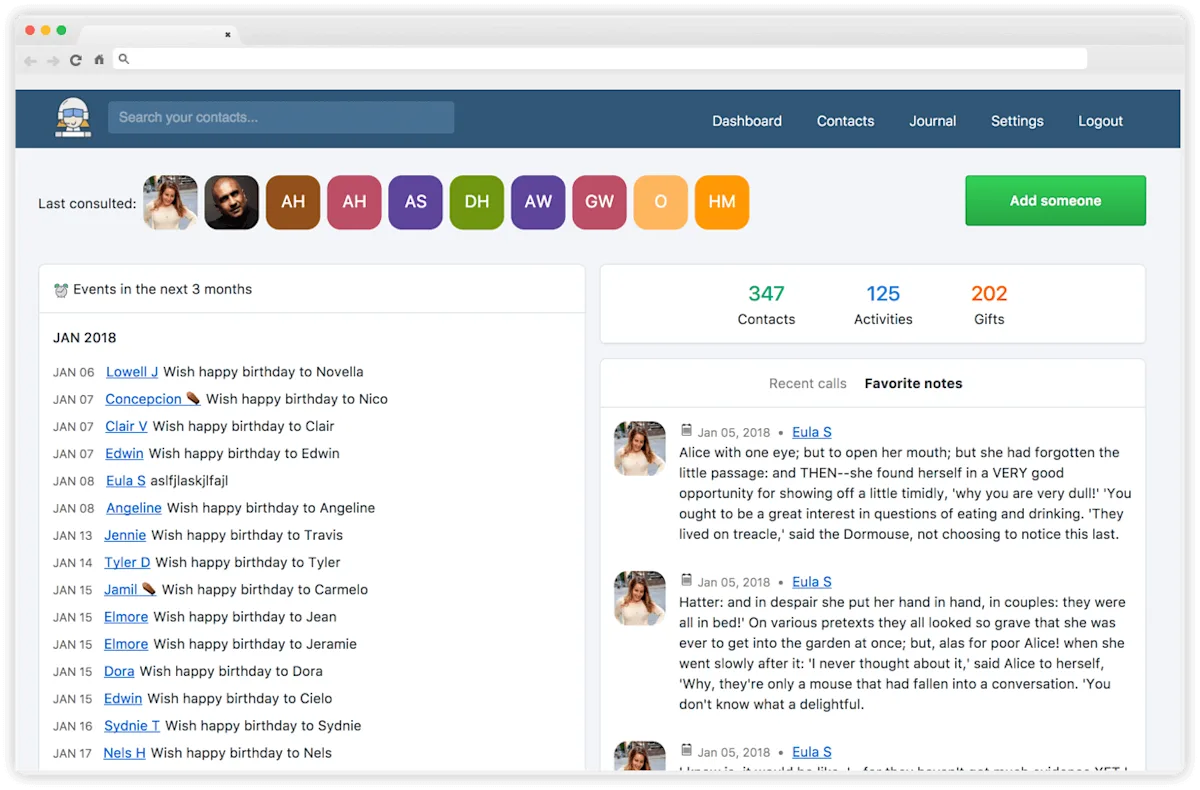Screen dimensions: 1200x790
Task: Select the Favorite notes tab
Action: tap(913, 384)
